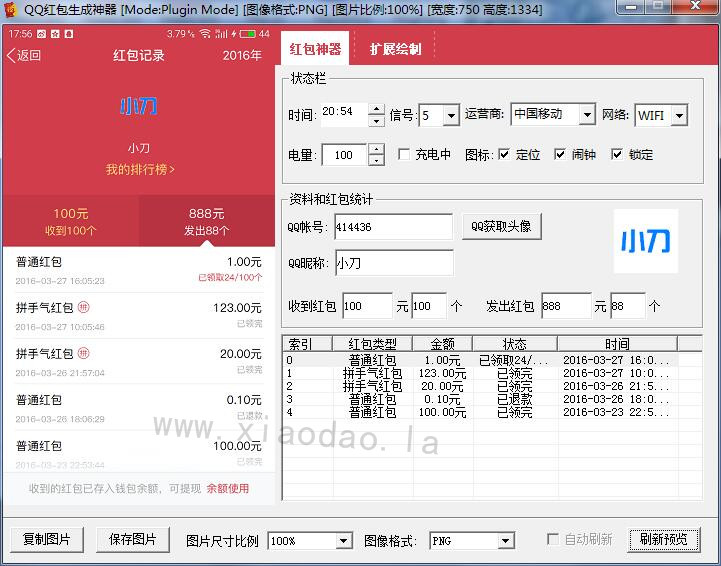Click the app icon in title bar
721x566 pixels.
point(10,9)
